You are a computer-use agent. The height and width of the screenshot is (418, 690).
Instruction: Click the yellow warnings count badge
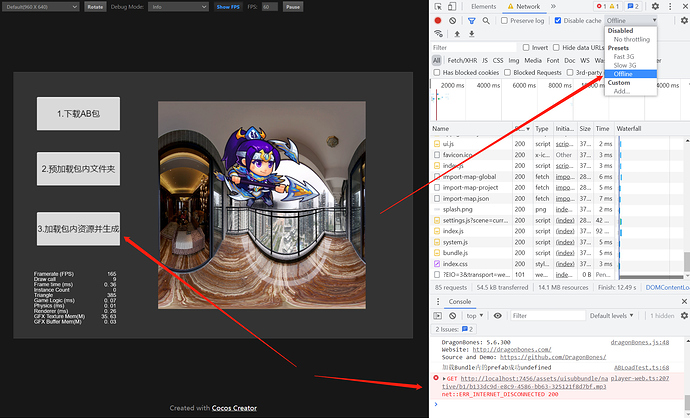[614, 7]
